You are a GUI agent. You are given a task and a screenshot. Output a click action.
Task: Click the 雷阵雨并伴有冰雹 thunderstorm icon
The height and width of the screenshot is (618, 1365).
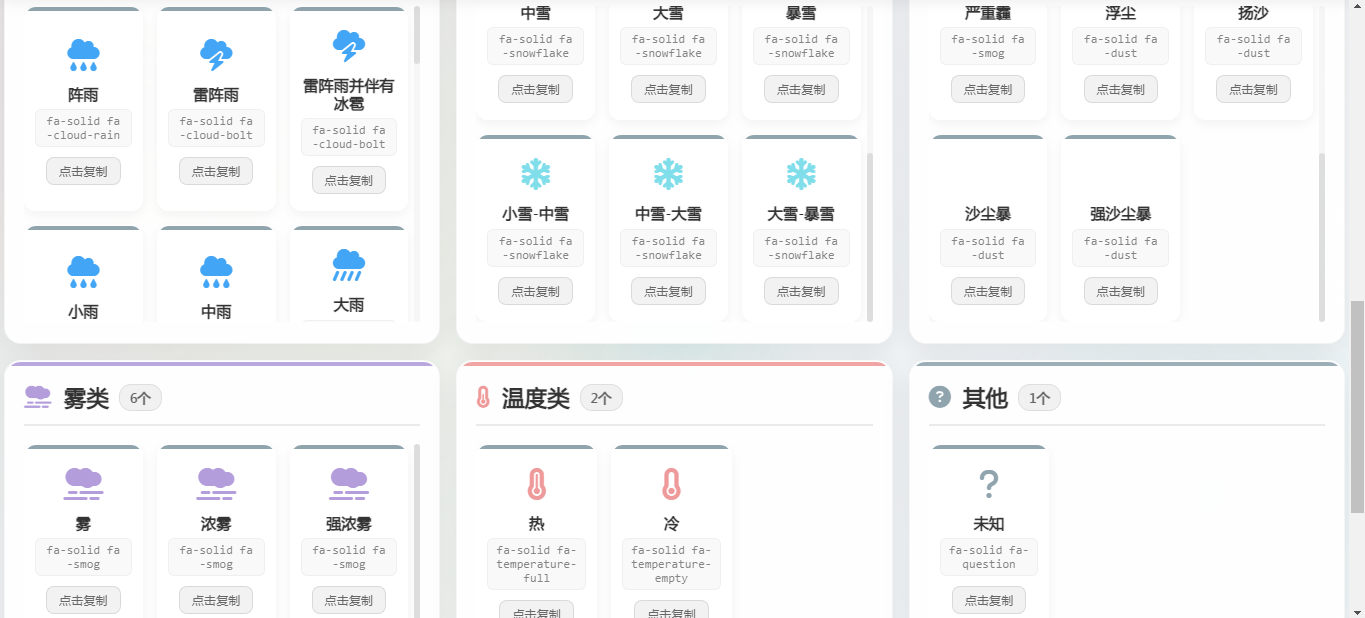coord(349,46)
